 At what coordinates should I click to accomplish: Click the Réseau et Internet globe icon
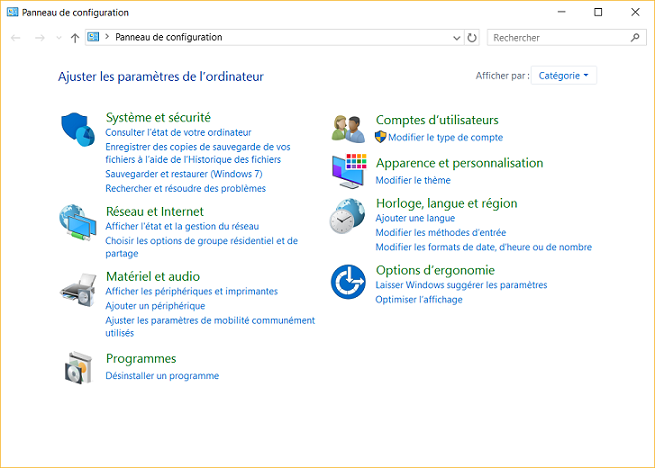click(78, 222)
